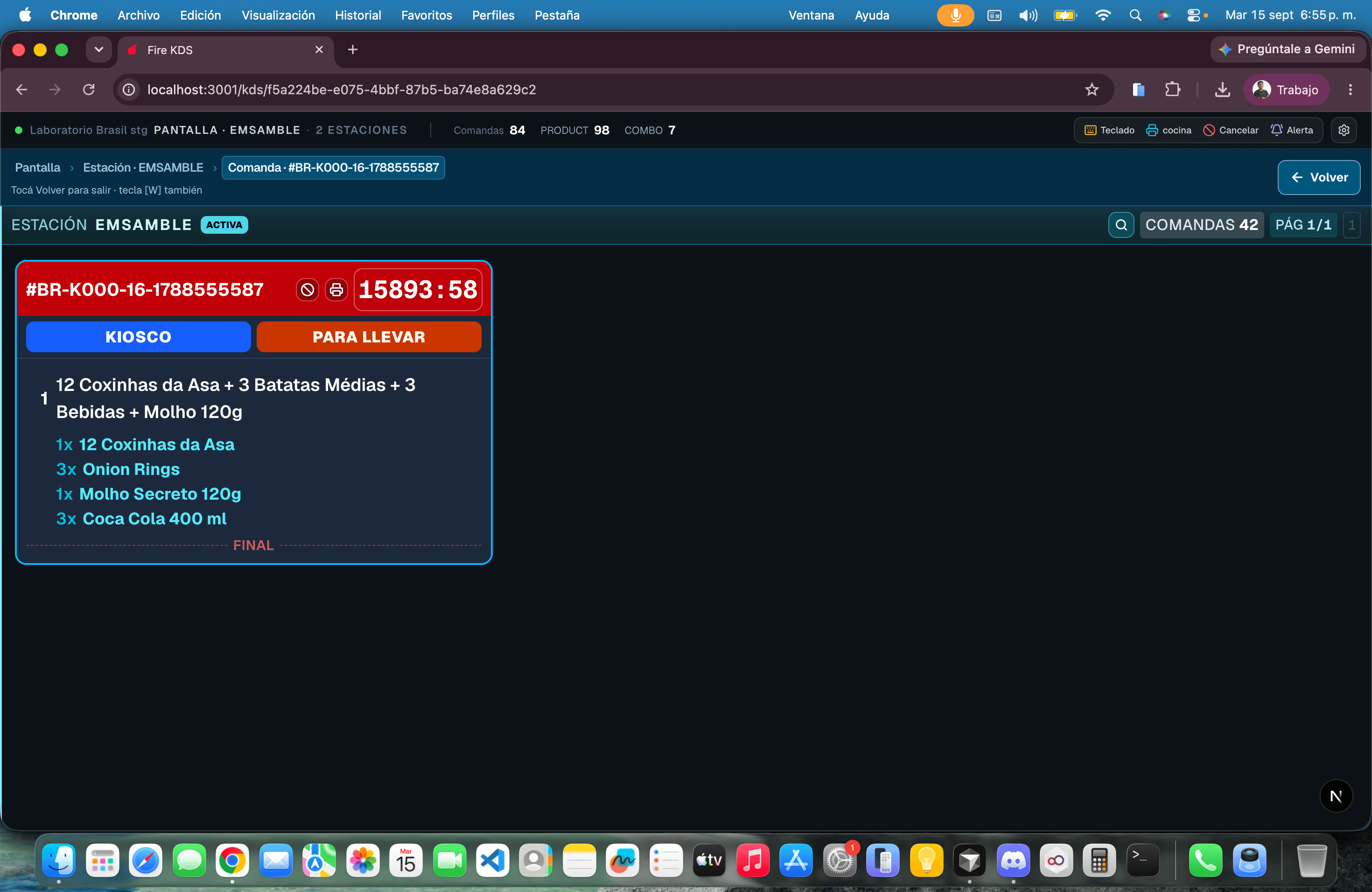Click the Cancelar toolbar option

tap(1231, 130)
